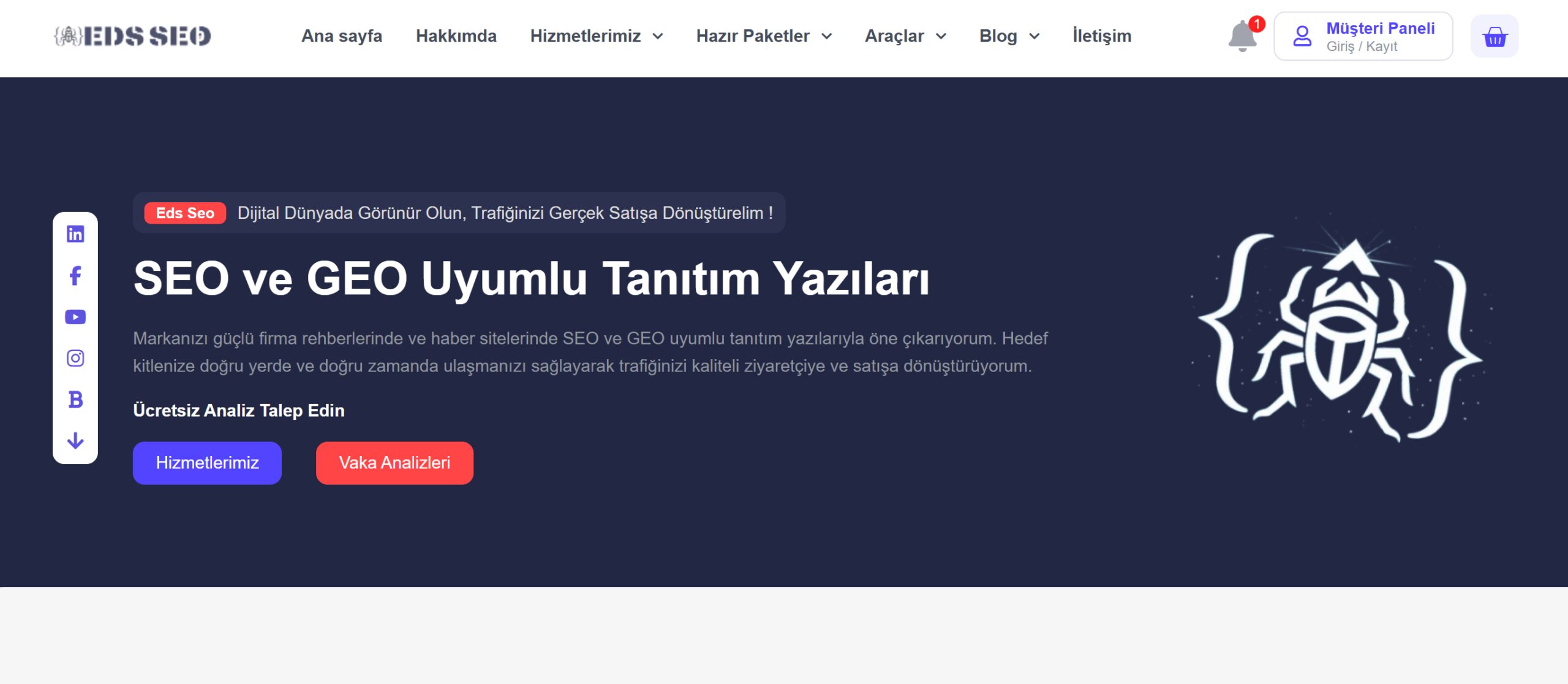This screenshot has width=1568, height=684.
Task: Click the down arrow in social sidebar
Action: (x=75, y=441)
